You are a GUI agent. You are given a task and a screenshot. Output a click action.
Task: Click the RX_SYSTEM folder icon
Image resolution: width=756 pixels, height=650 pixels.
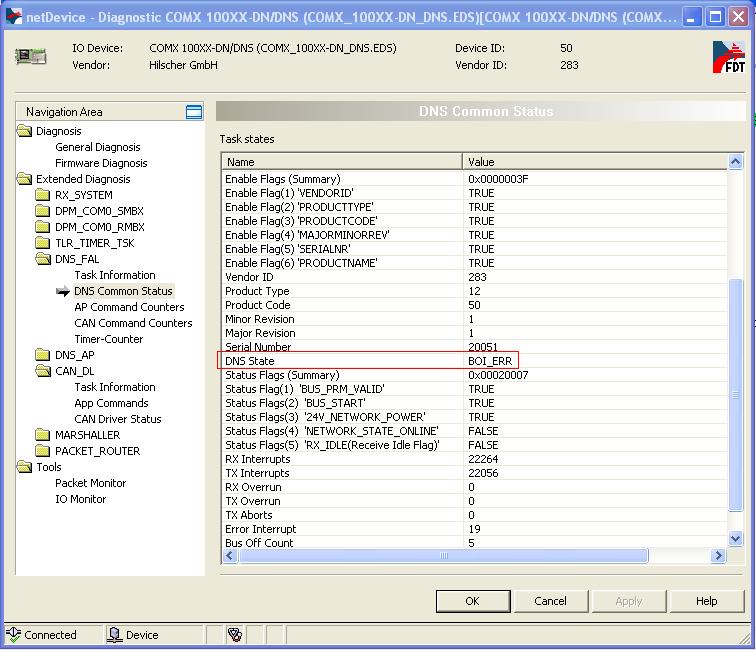43,195
